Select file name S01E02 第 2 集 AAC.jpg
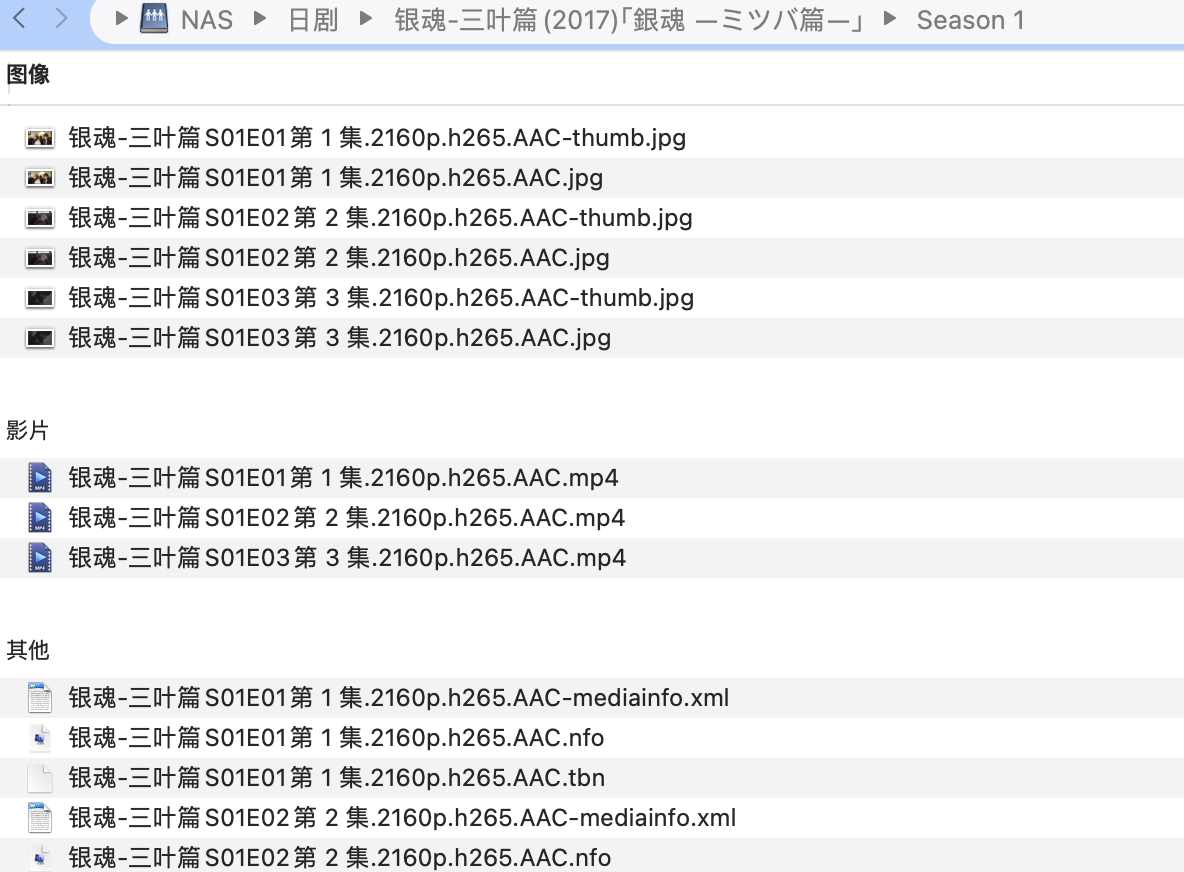This screenshot has height=872, width=1184. [338, 257]
